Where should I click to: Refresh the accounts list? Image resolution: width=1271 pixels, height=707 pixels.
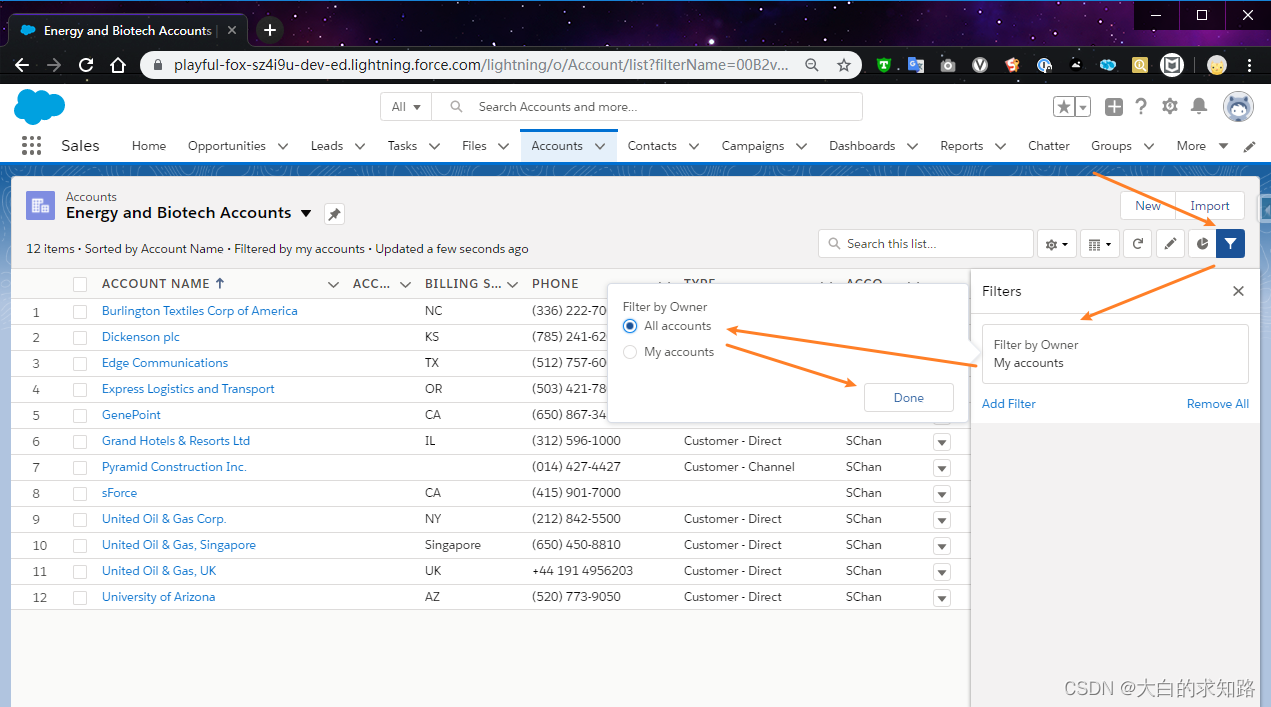[x=1138, y=243]
